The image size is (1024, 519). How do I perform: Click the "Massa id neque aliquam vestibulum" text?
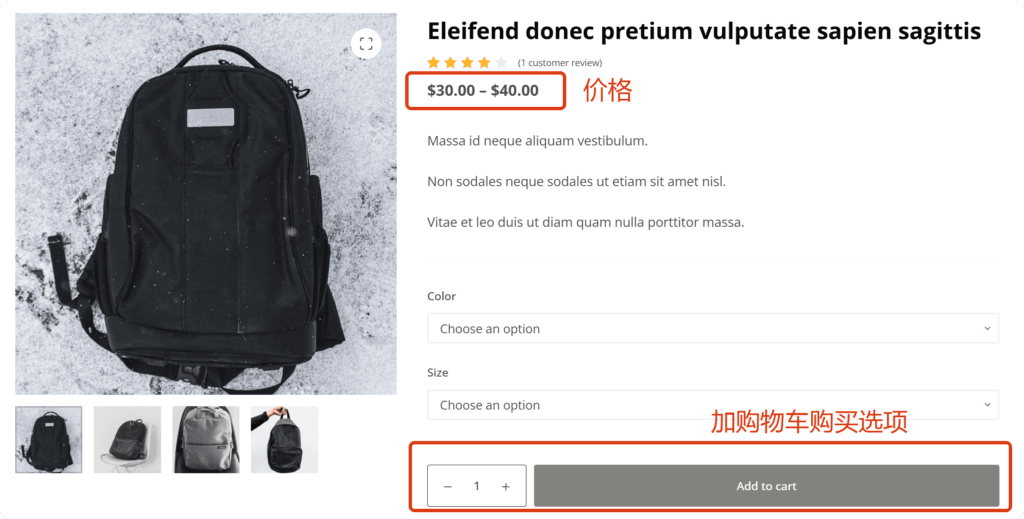pos(537,141)
